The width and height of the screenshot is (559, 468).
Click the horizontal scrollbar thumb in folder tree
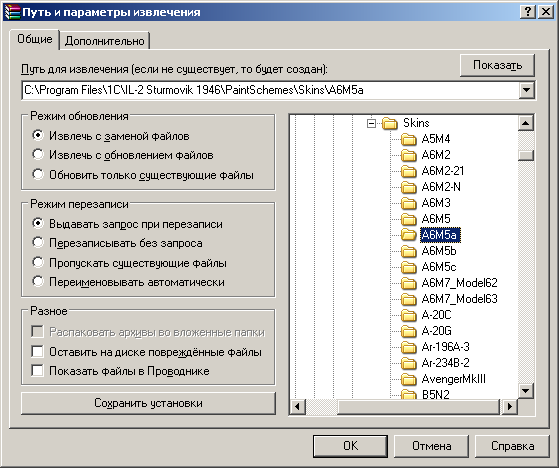click(418, 406)
